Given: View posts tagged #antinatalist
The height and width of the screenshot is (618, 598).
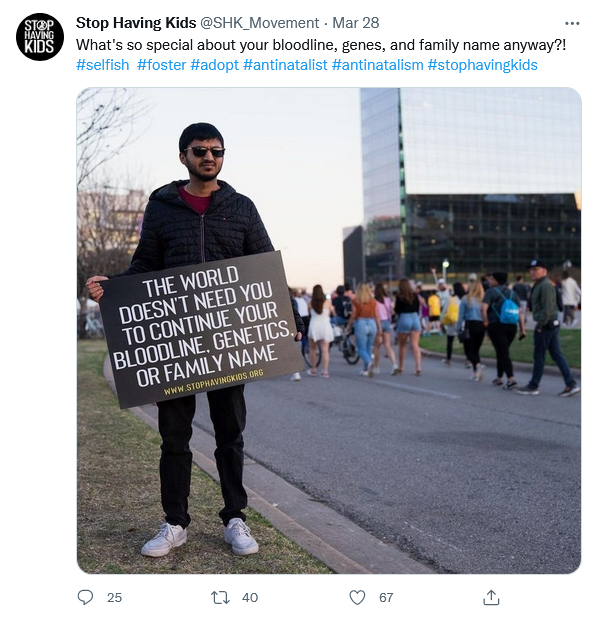Looking at the screenshot, I should click(x=285, y=65).
